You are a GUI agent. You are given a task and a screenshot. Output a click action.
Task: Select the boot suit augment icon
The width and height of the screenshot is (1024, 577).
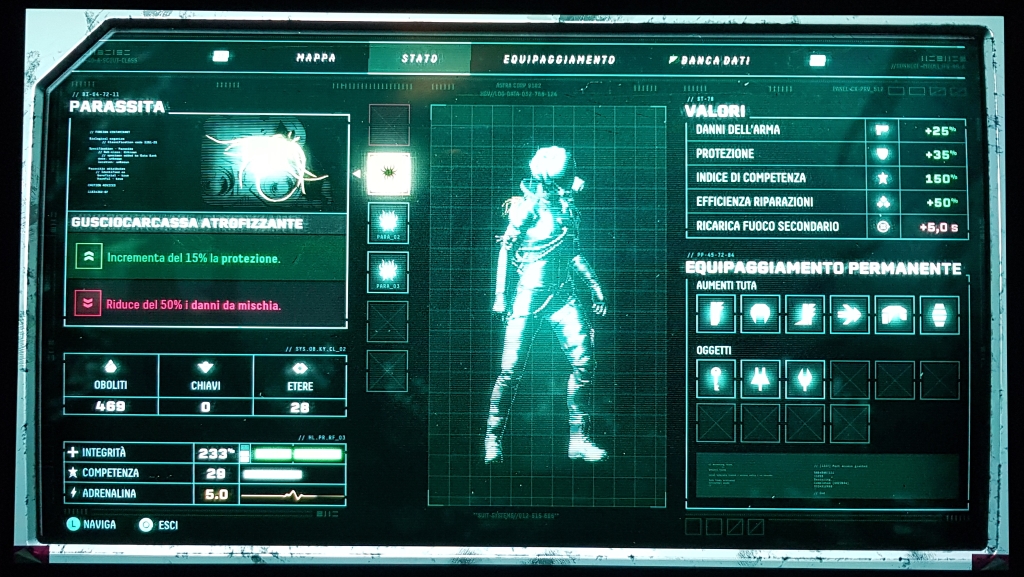click(x=805, y=314)
